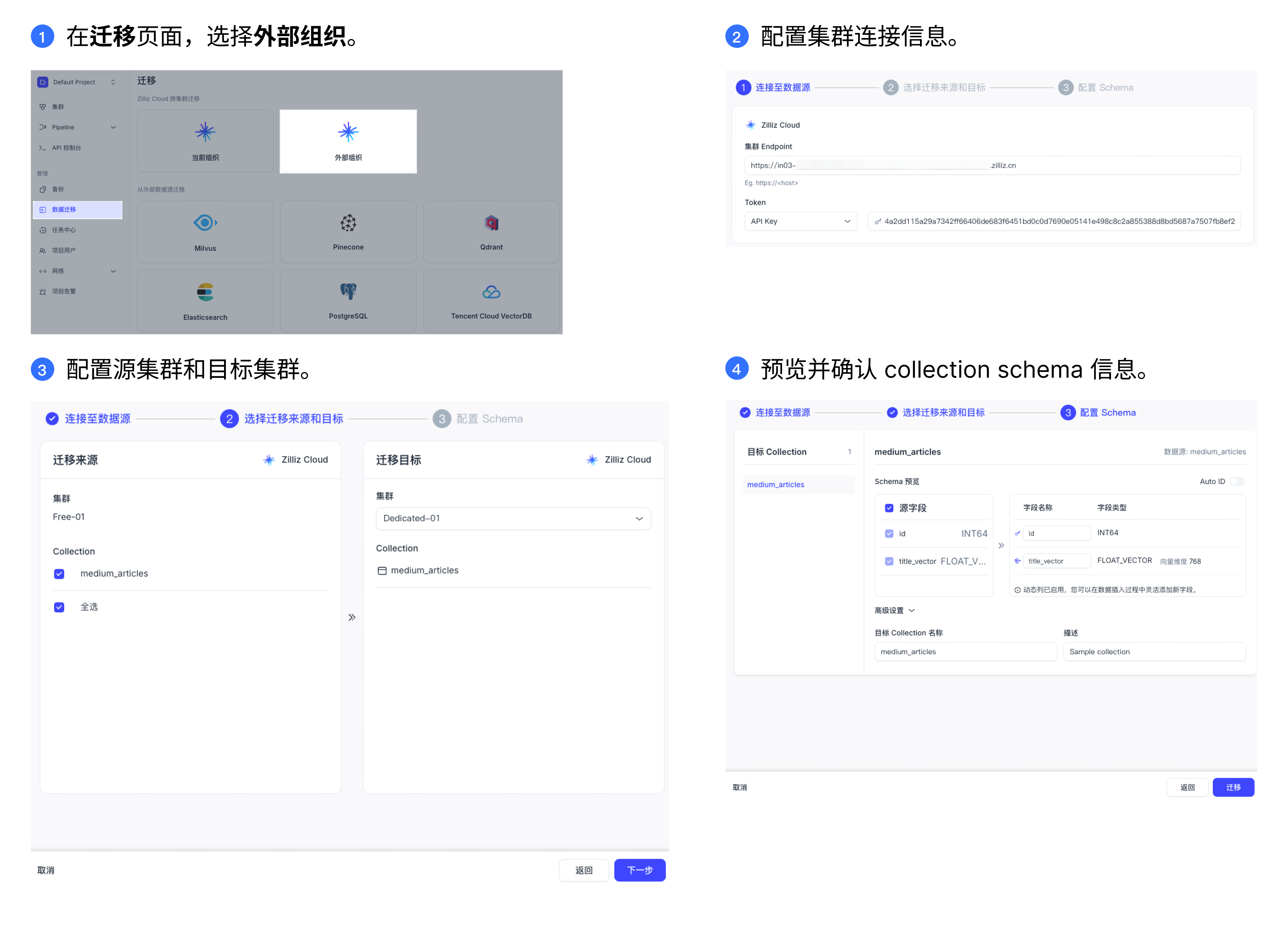Viewport: 1288px width, 933px height.
Task: Click double-arrow between 迁移来源 and 迁移目标
Action: tap(352, 618)
